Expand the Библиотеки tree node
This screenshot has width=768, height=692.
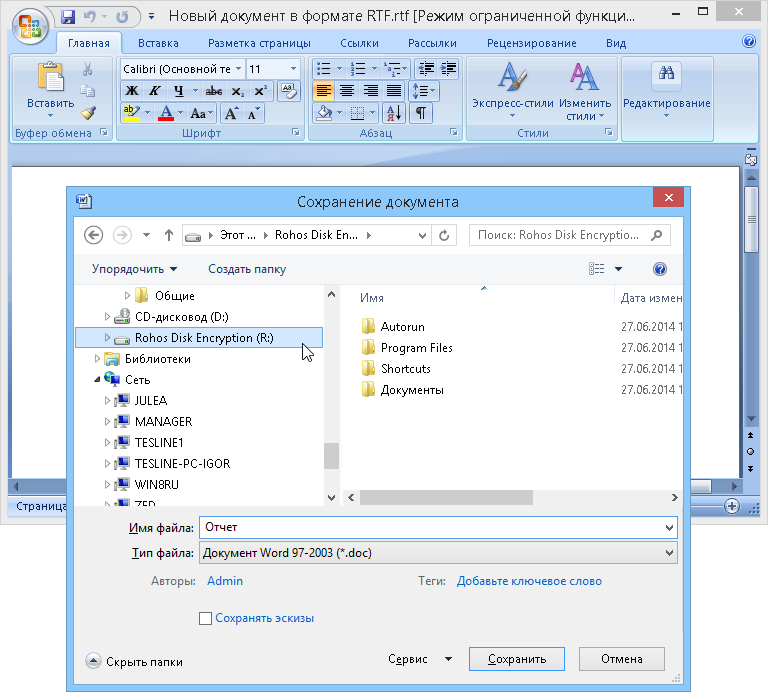coord(97,358)
